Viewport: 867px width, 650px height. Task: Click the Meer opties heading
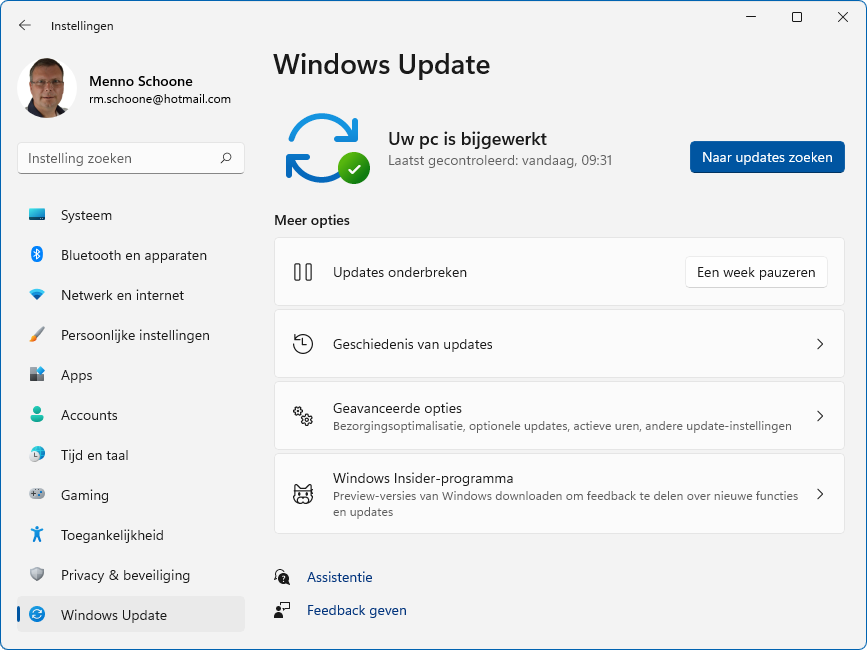click(x=312, y=220)
